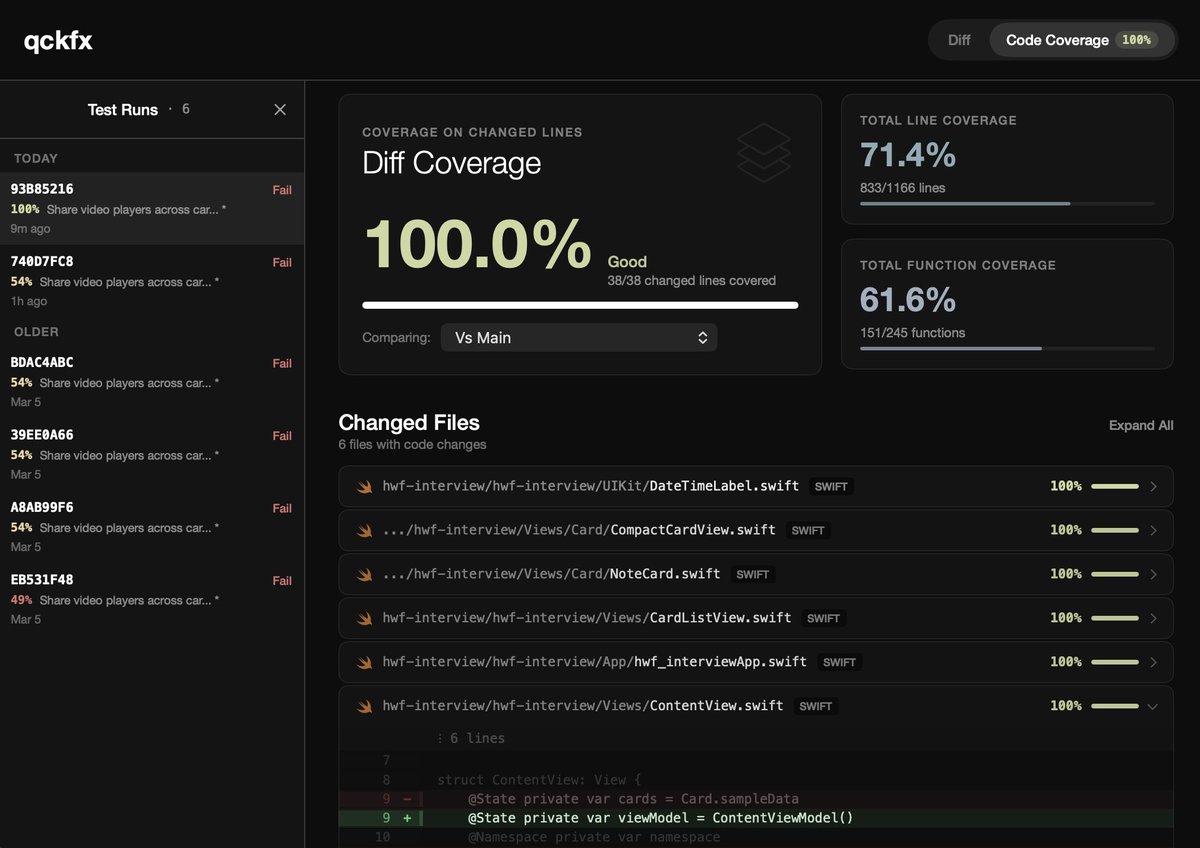
Task: Click the qckfx logo
Action: (x=58, y=41)
